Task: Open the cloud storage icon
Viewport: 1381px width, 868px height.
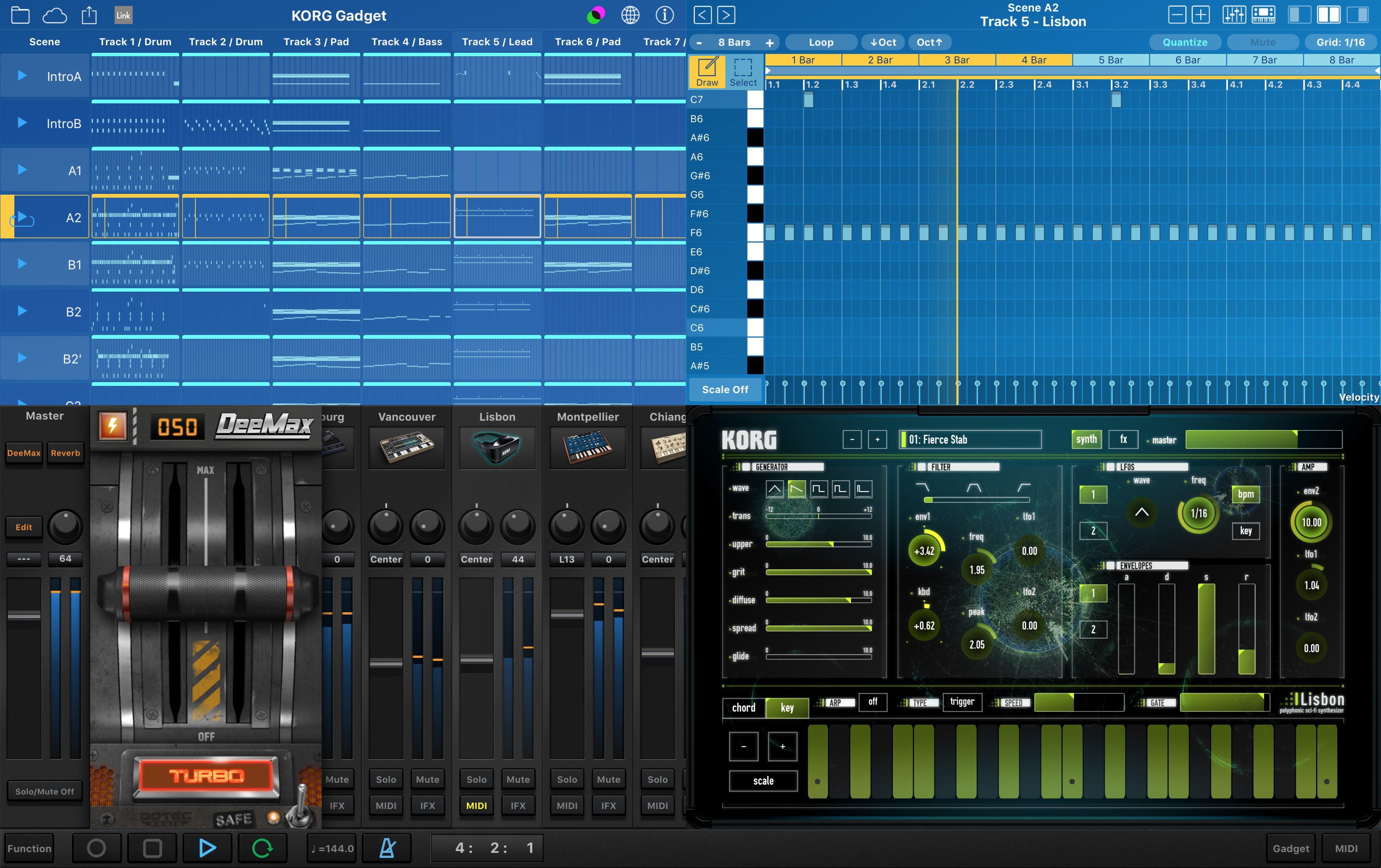Action: pos(54,15)
